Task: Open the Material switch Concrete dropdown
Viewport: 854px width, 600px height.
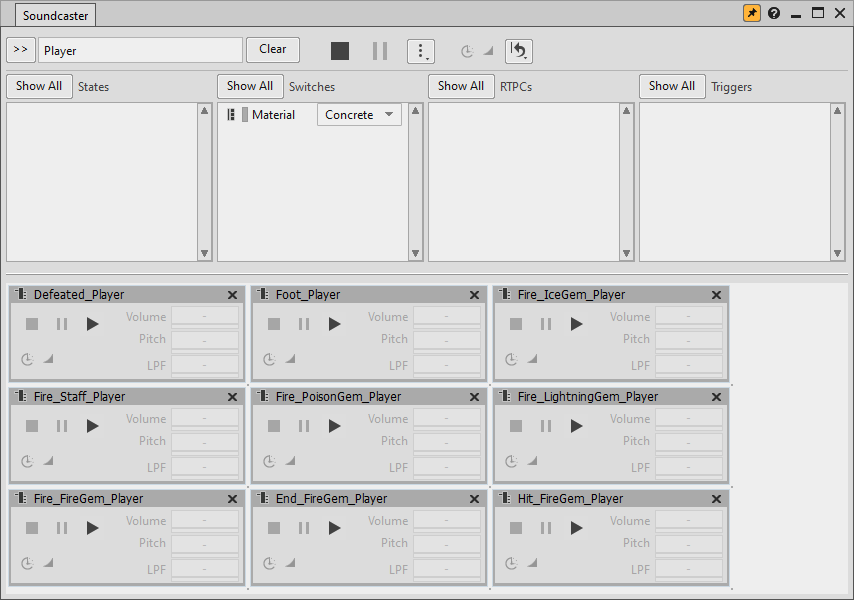Action: coord(359,115)
